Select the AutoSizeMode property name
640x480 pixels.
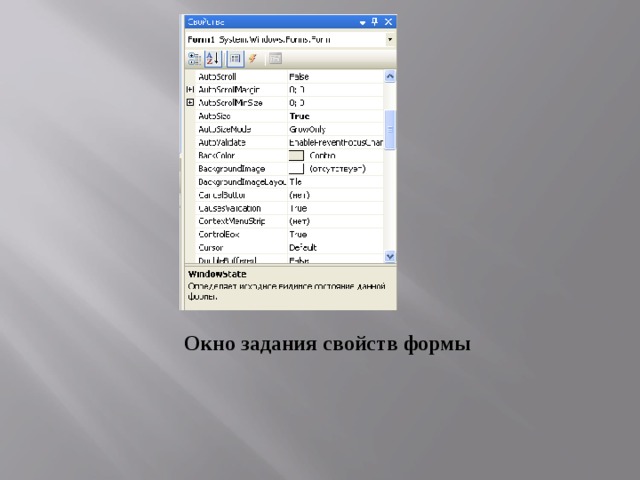click(x=224, y=129)
